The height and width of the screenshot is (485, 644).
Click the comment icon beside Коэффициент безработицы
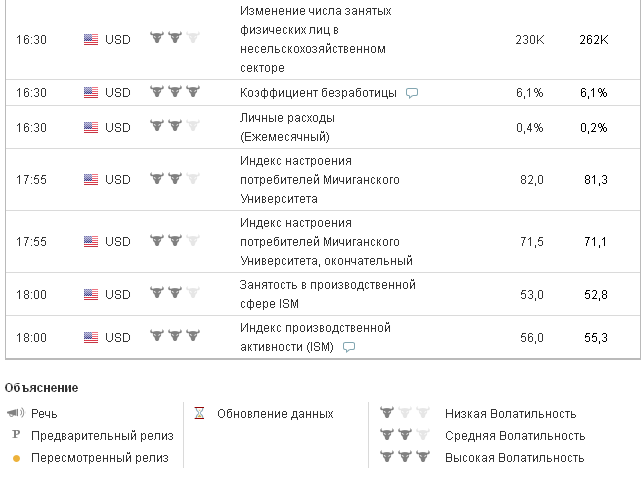point(412,93)
